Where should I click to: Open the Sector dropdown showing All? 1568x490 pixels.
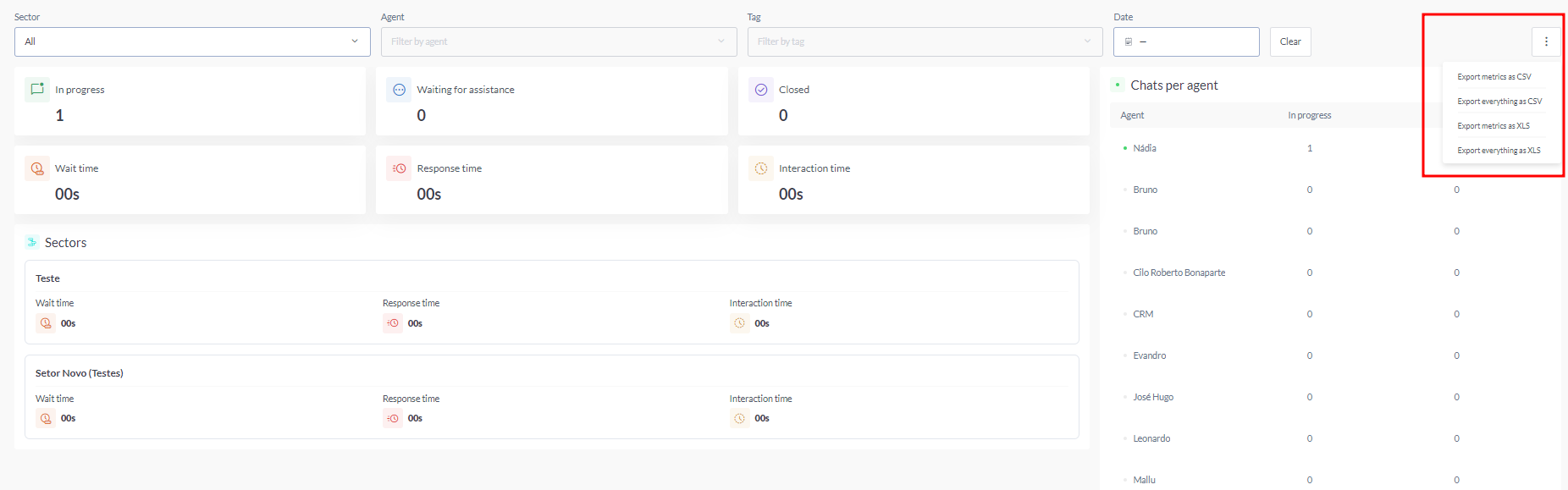pos(192,41)
